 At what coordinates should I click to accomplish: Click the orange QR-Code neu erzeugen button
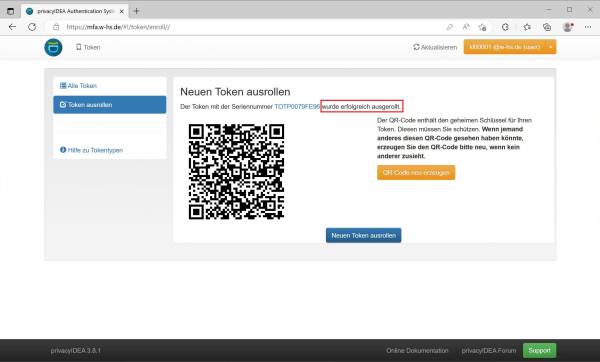pyautogui.click(x=416, y=173)
